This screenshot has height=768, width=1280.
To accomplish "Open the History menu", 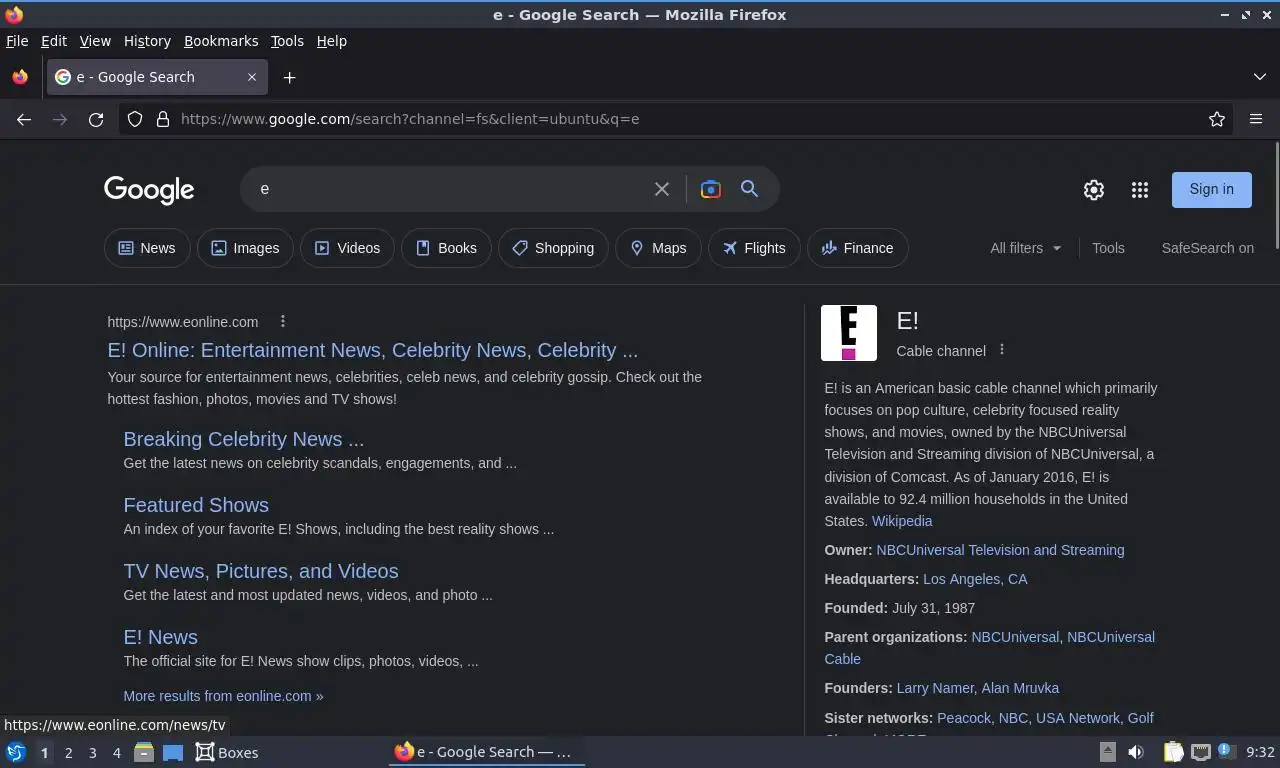I will (147, 41).
